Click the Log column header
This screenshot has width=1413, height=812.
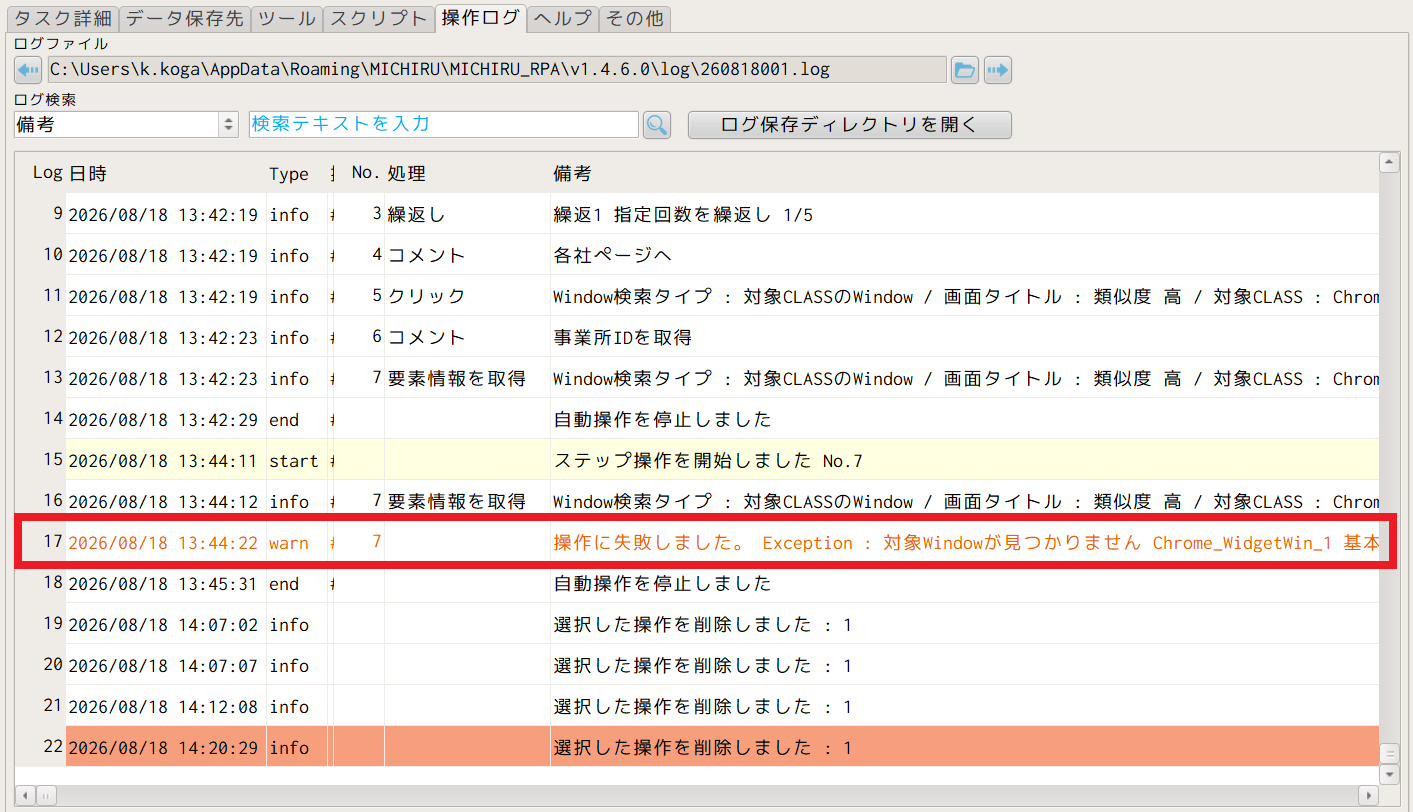tap(42, 174)
